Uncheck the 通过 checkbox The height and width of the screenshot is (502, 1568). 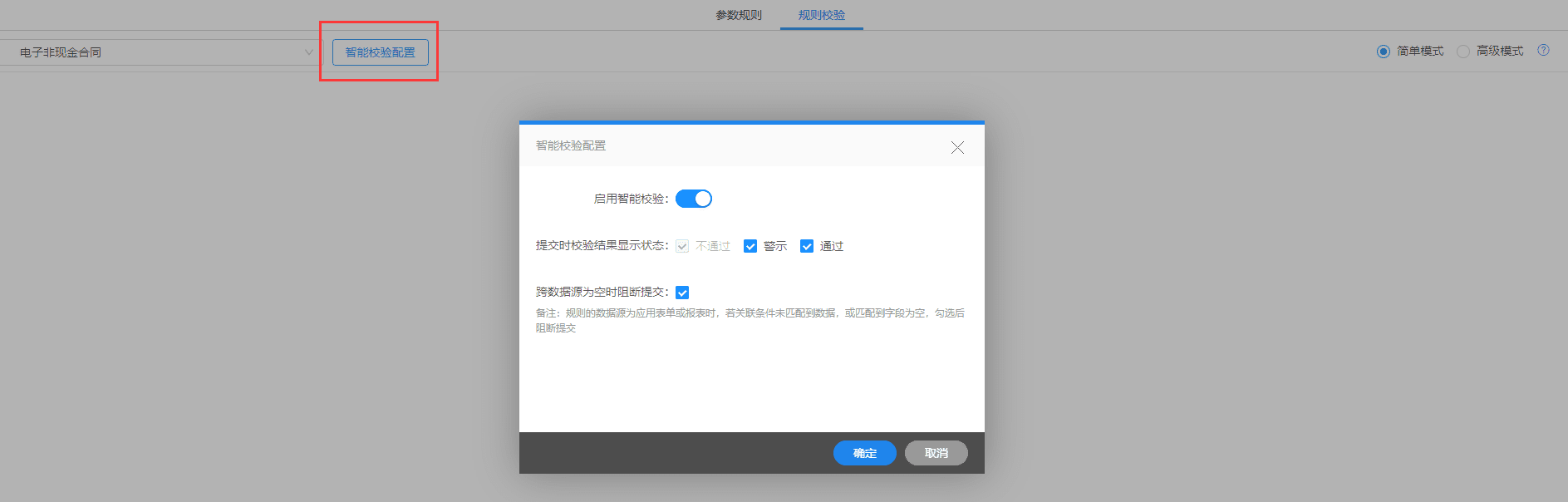(807, 246)
